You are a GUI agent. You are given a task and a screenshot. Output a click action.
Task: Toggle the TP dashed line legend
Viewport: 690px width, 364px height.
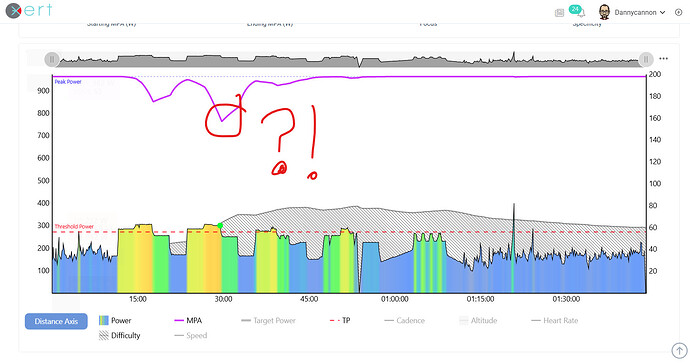point(340,320)
